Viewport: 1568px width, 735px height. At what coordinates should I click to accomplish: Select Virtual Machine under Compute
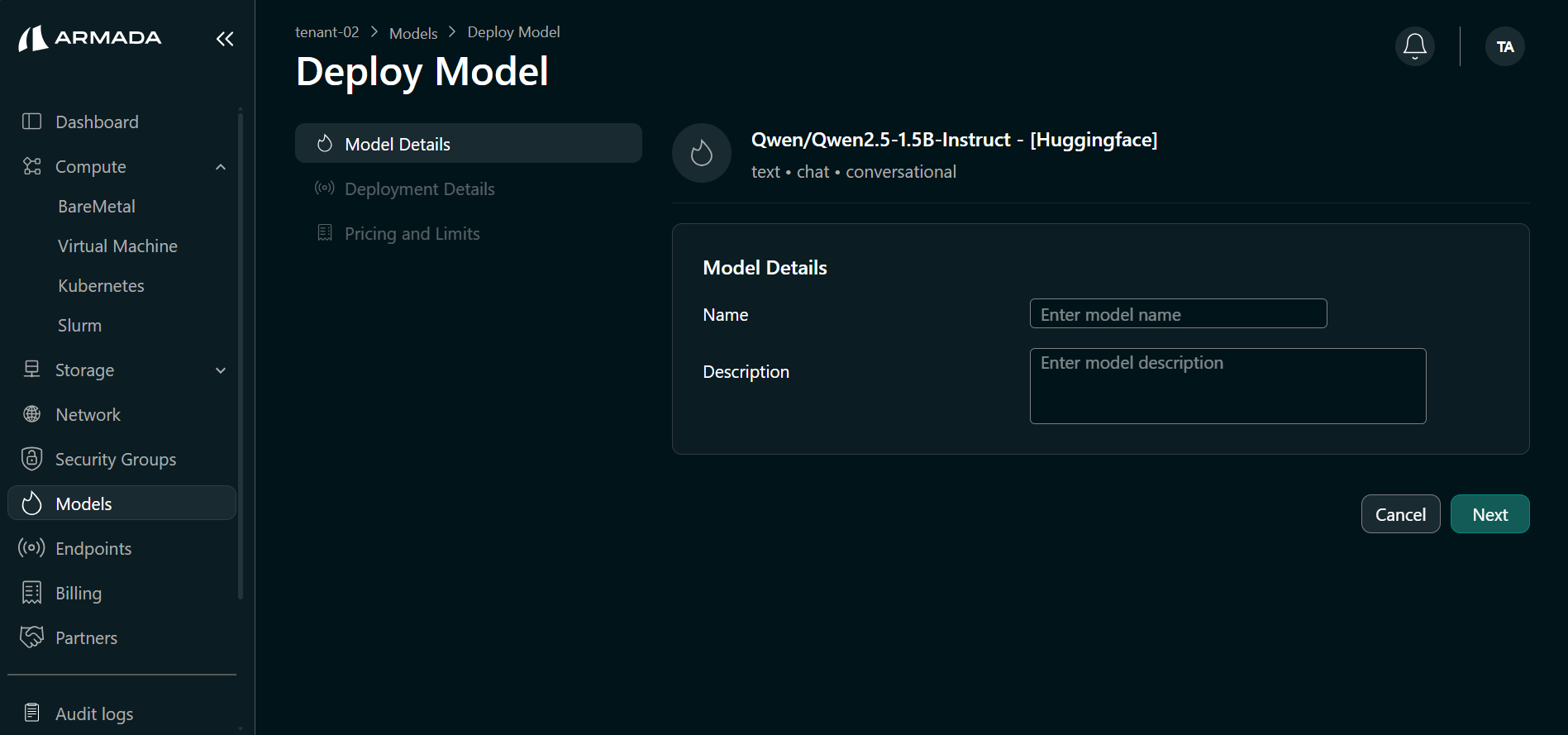click(x=117, y=246)
